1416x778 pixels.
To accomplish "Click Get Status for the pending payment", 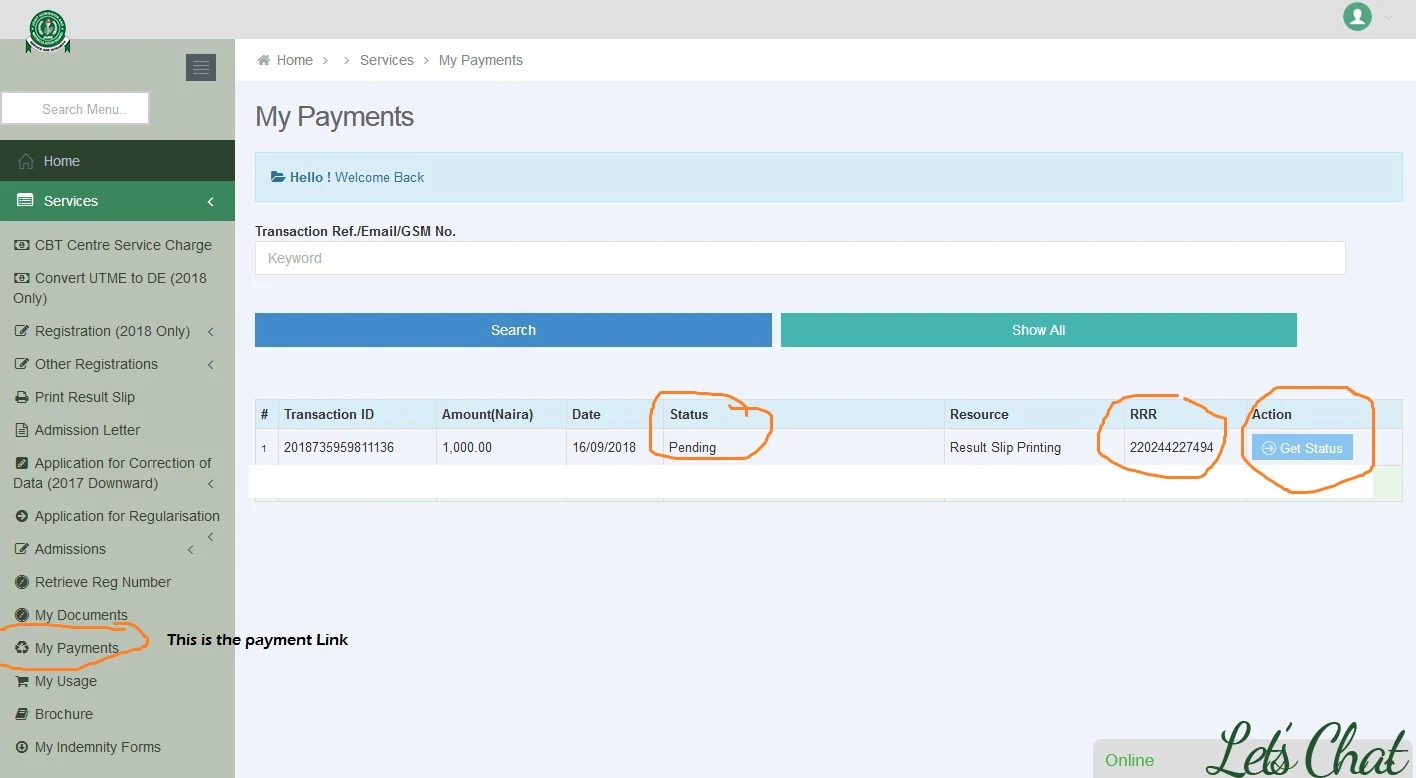I will [x=1302, y=448].
